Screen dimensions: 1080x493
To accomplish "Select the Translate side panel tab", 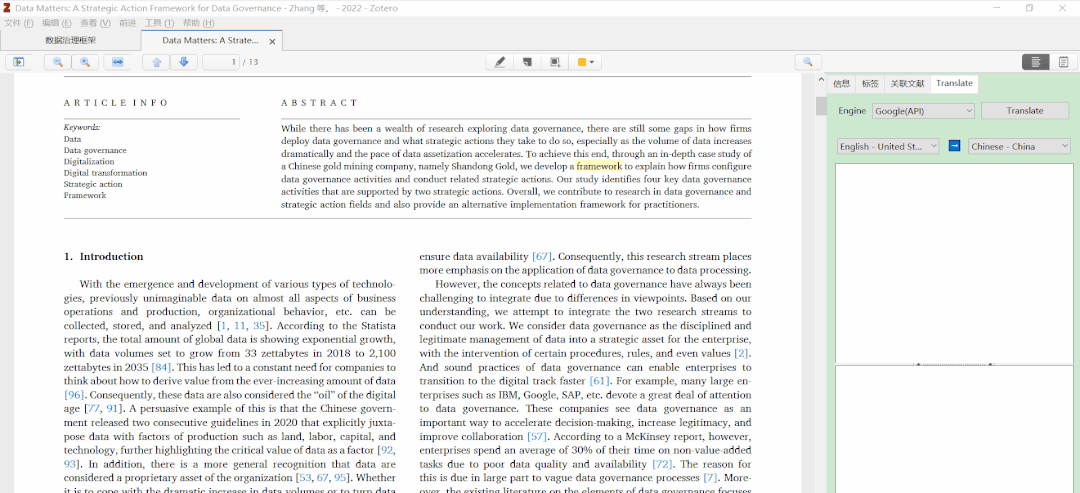I will [x=954, y=83].
